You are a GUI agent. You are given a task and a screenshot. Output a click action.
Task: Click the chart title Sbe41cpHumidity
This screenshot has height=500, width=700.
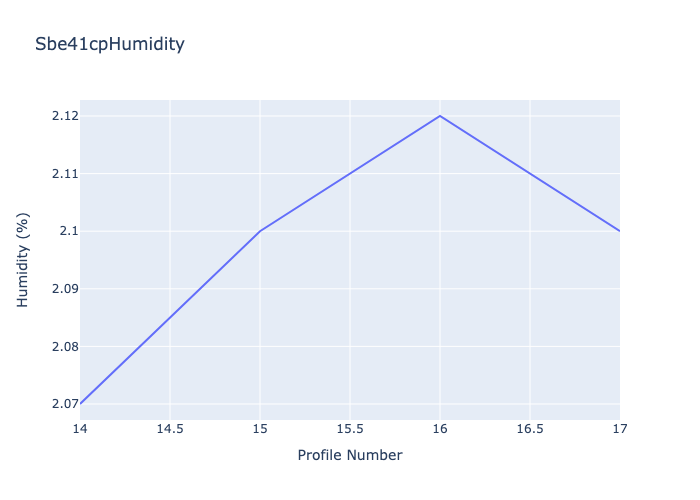click(x=109, y=44)
